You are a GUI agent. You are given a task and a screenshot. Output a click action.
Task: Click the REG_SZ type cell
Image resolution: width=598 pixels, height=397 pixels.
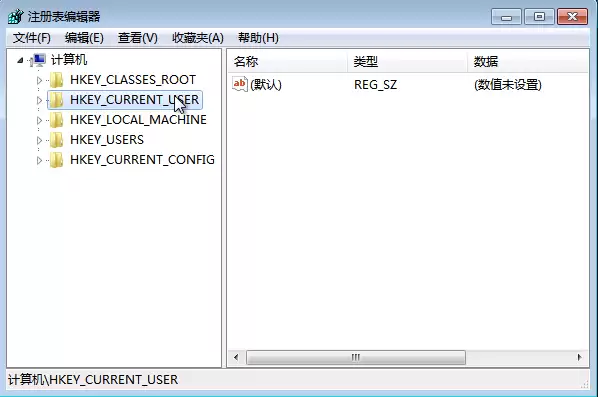coord(375,85)
